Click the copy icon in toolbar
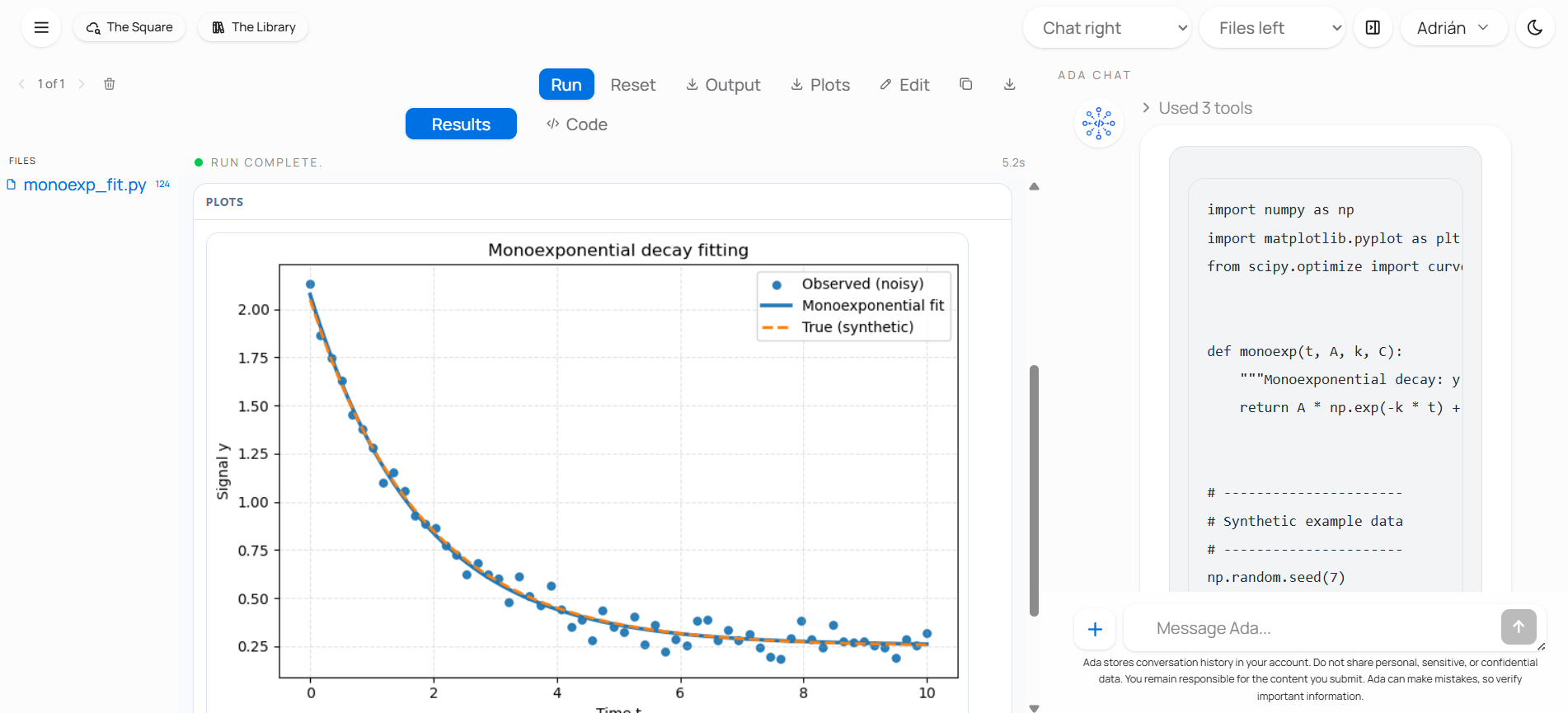 (x=966, y=84)
